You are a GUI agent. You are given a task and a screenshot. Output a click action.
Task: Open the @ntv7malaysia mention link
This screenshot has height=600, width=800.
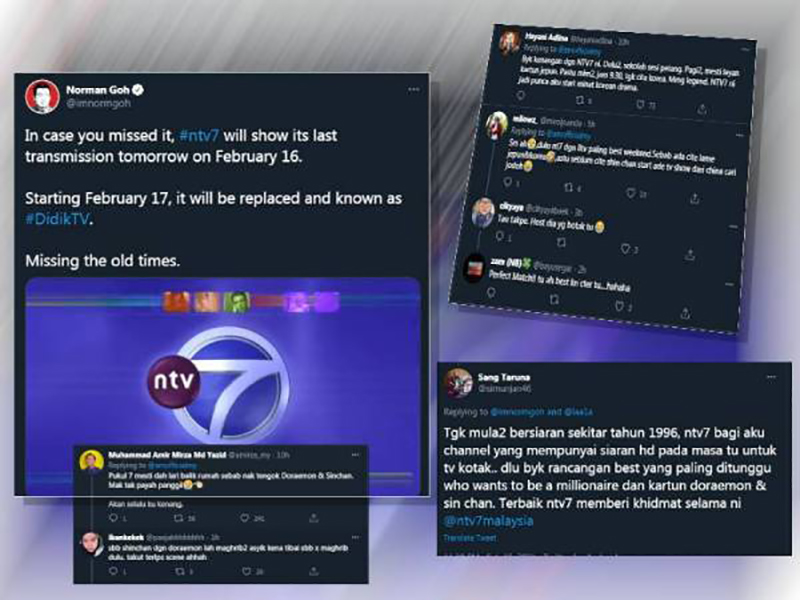point(488,521)
